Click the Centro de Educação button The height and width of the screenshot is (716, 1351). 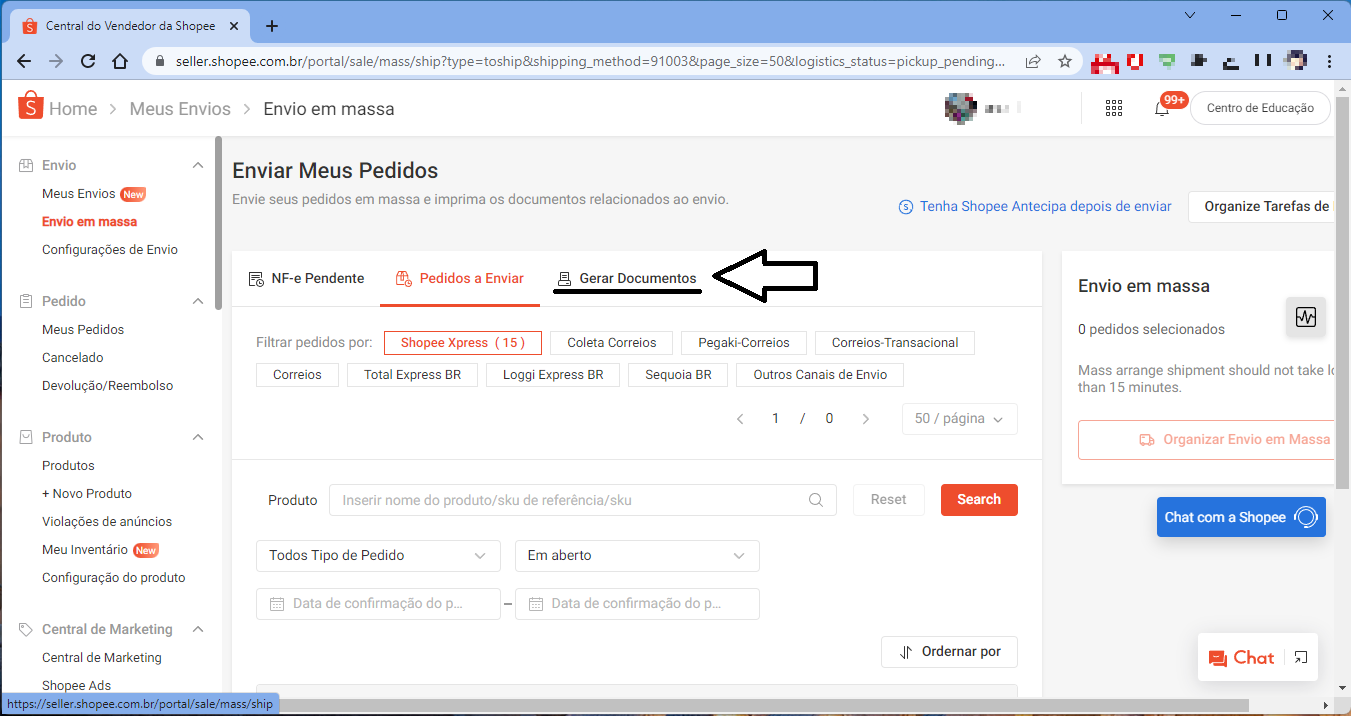pyautogui.click(x=1260, y=108)
